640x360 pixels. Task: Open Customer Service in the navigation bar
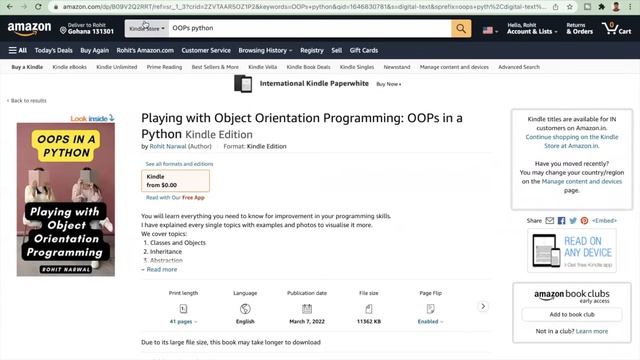[206, 50]
